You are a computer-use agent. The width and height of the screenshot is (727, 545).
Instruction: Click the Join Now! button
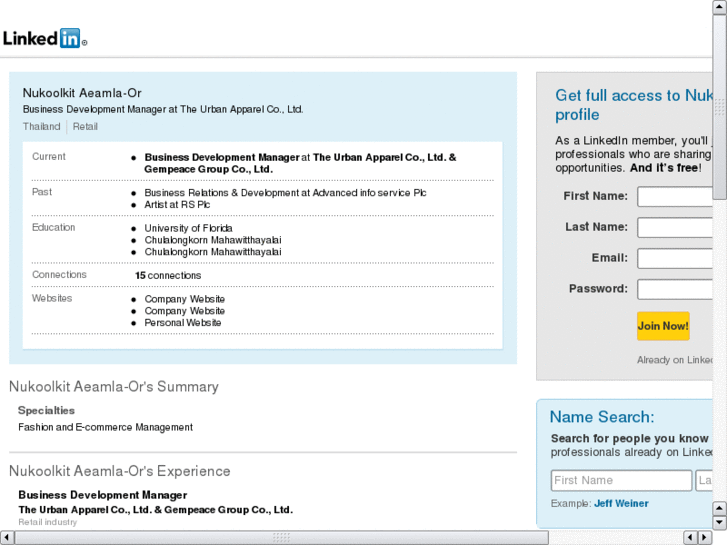[x=663, y=326]
